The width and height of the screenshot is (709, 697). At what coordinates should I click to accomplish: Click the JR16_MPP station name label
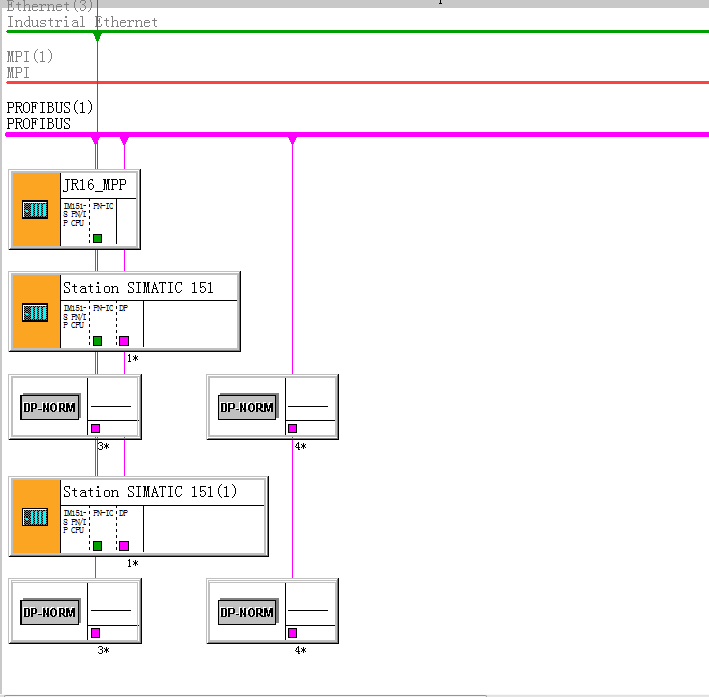(x=94, y=184)
